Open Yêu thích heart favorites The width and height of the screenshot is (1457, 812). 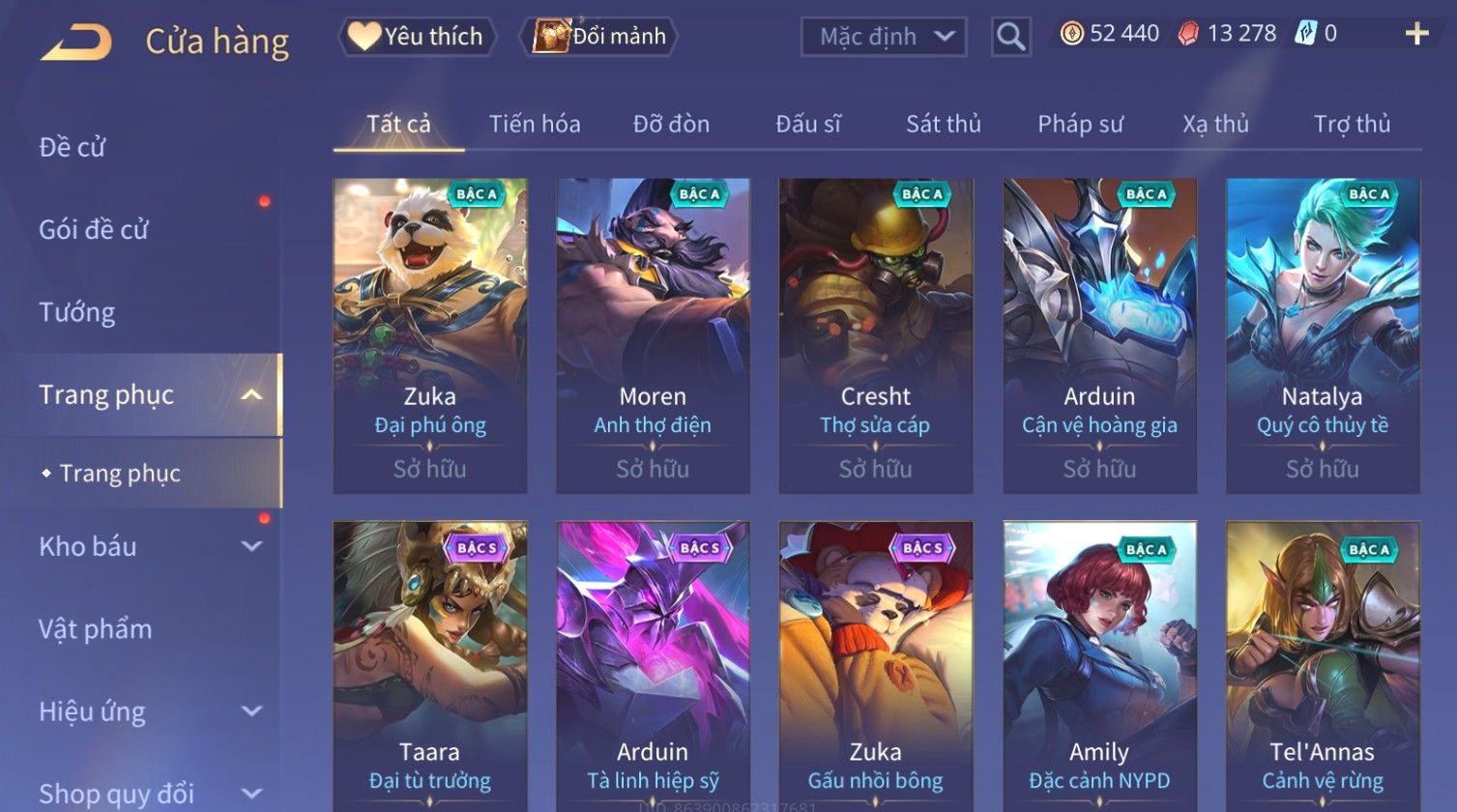(417, 37)
